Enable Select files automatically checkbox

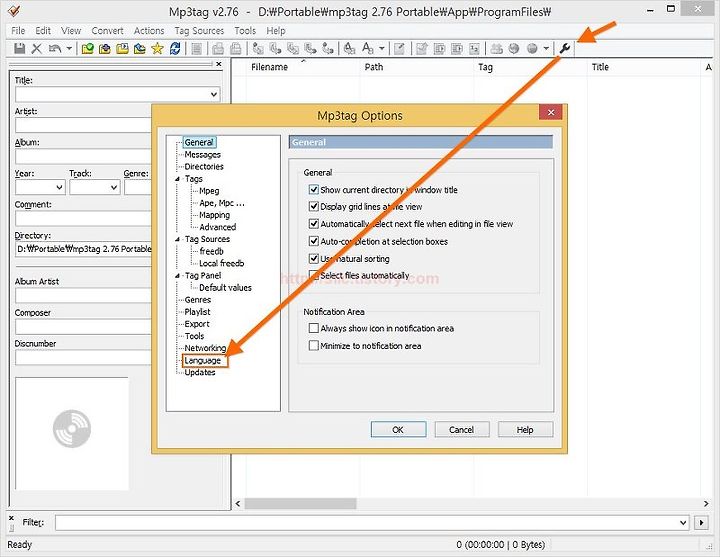314,276
